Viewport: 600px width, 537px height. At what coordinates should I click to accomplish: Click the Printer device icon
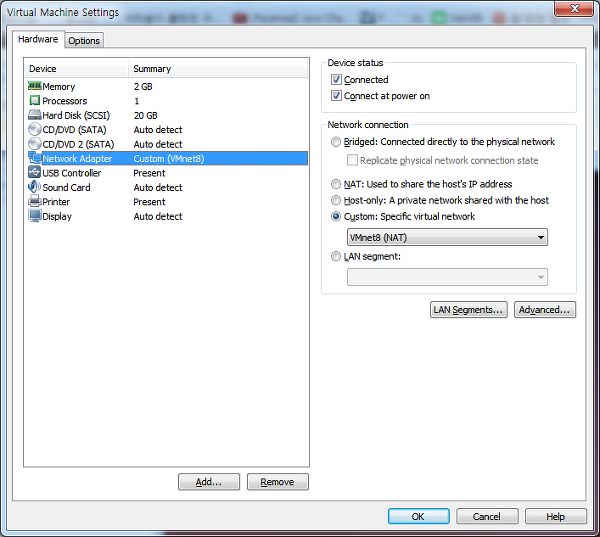(34, 201)
